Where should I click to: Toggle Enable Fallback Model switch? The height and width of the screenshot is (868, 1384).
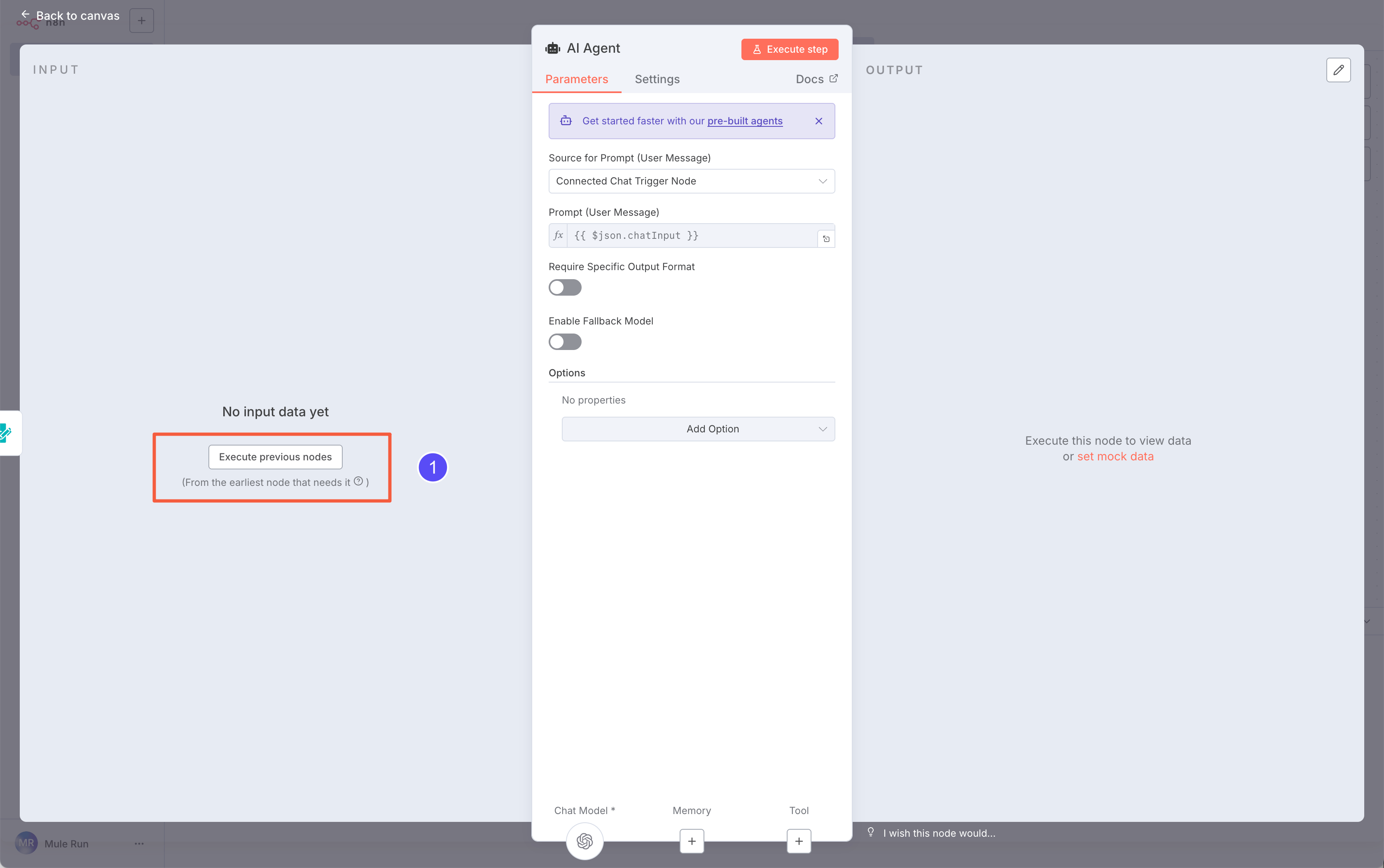point(564,342)
